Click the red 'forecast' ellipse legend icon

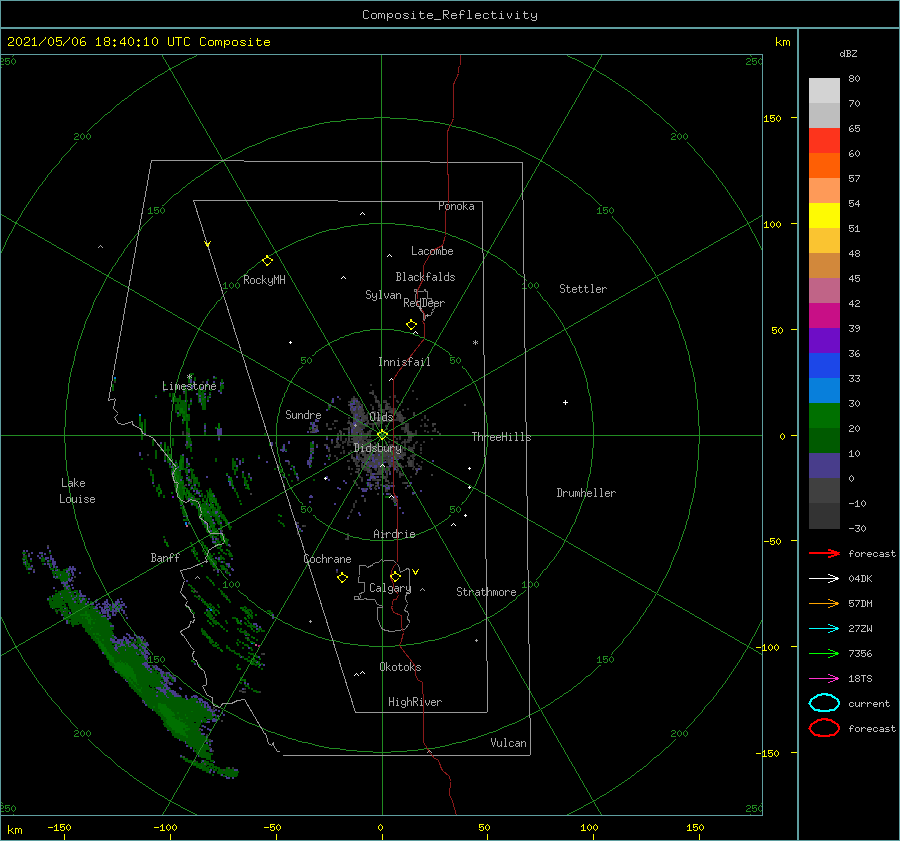824,728
